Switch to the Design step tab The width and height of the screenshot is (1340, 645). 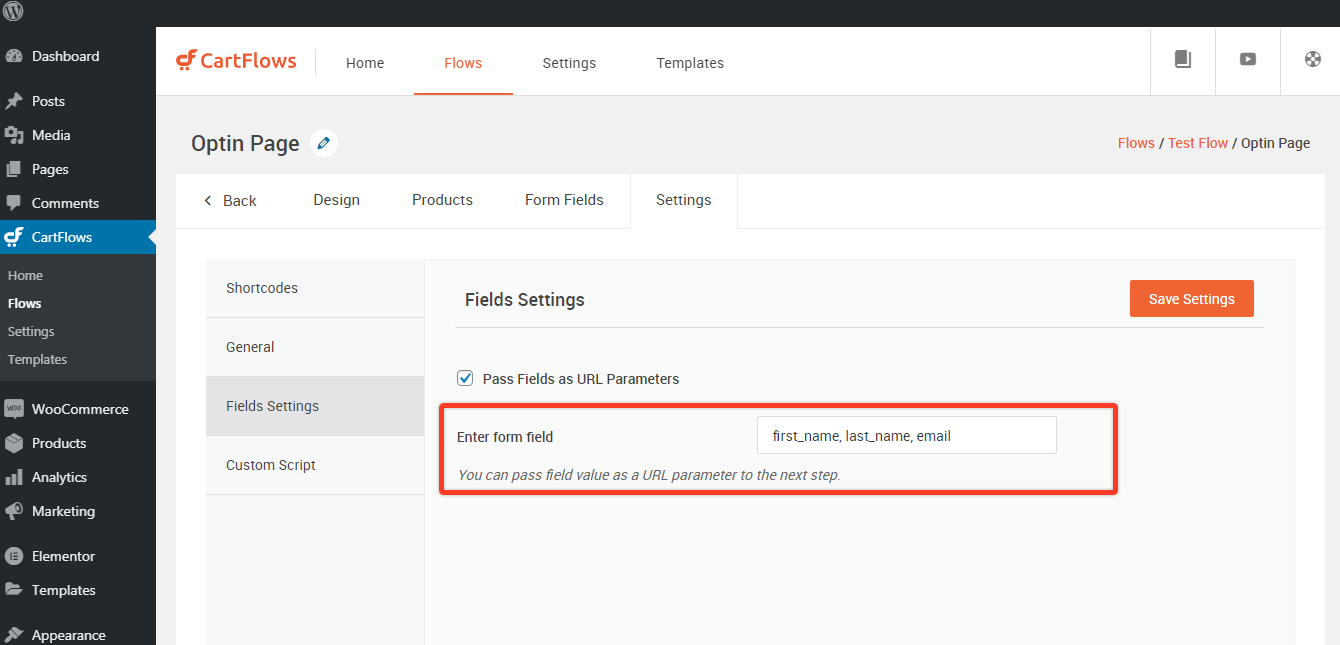pyautogui.click(x=336, y=200)
